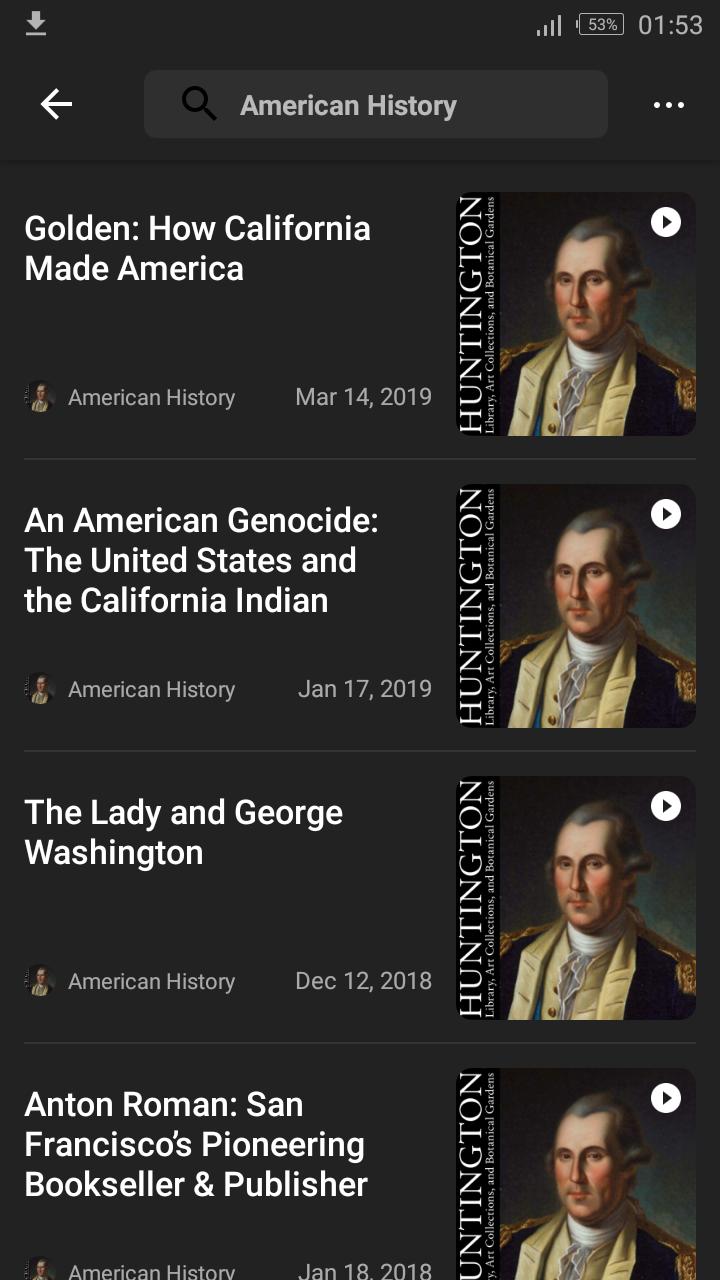This screenshot has height=1280, width=720.
Task: Tap the download icon in status bar
Action: (36, 24)
